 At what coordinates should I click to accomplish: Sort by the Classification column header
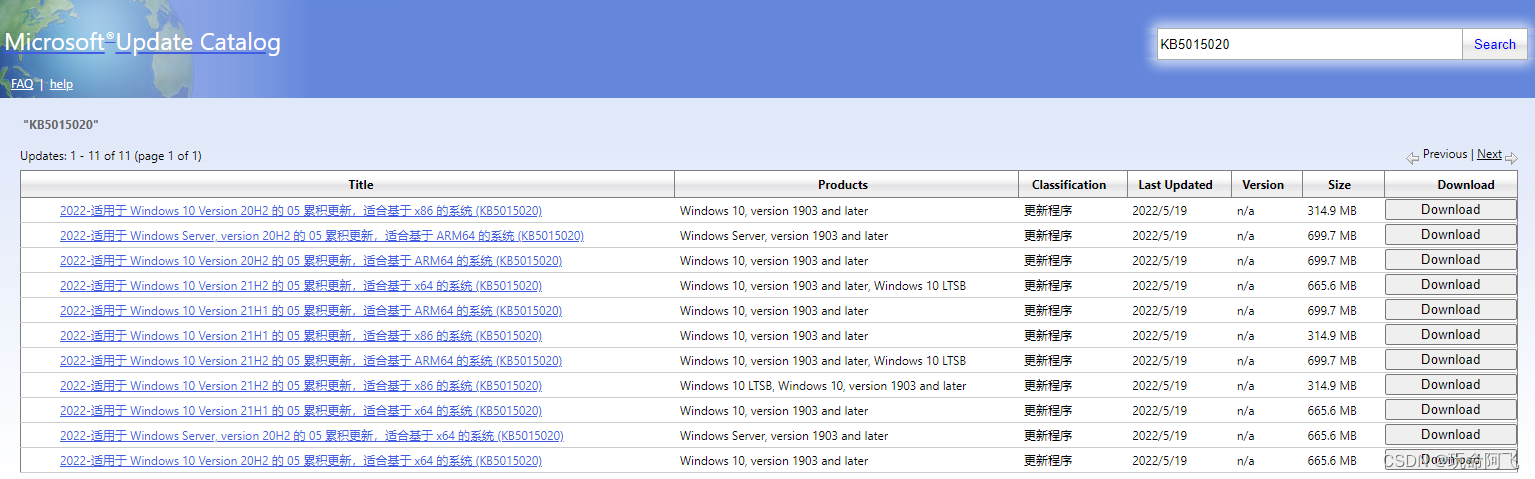tap(1069, 185)
